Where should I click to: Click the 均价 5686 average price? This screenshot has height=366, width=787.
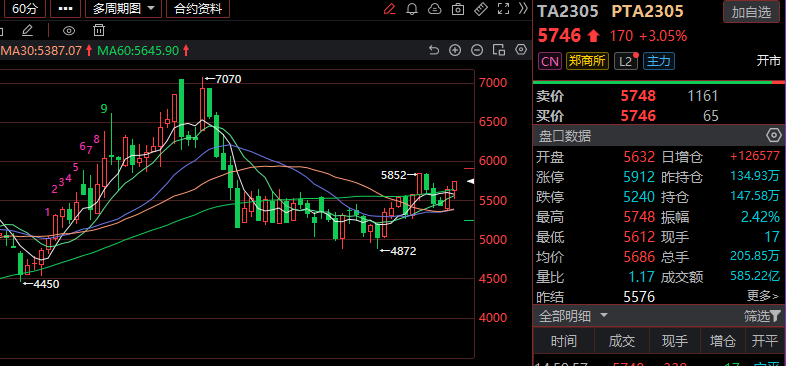(x=639, y=257)
